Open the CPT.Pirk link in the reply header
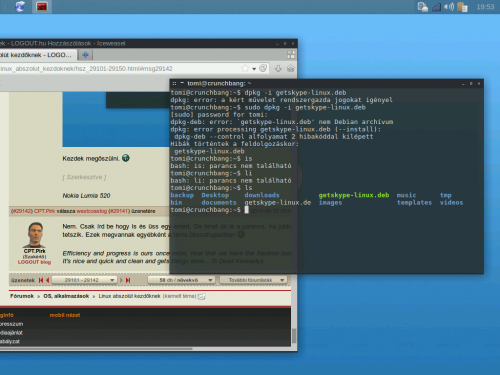500x375 pixels. coord(45,211)
